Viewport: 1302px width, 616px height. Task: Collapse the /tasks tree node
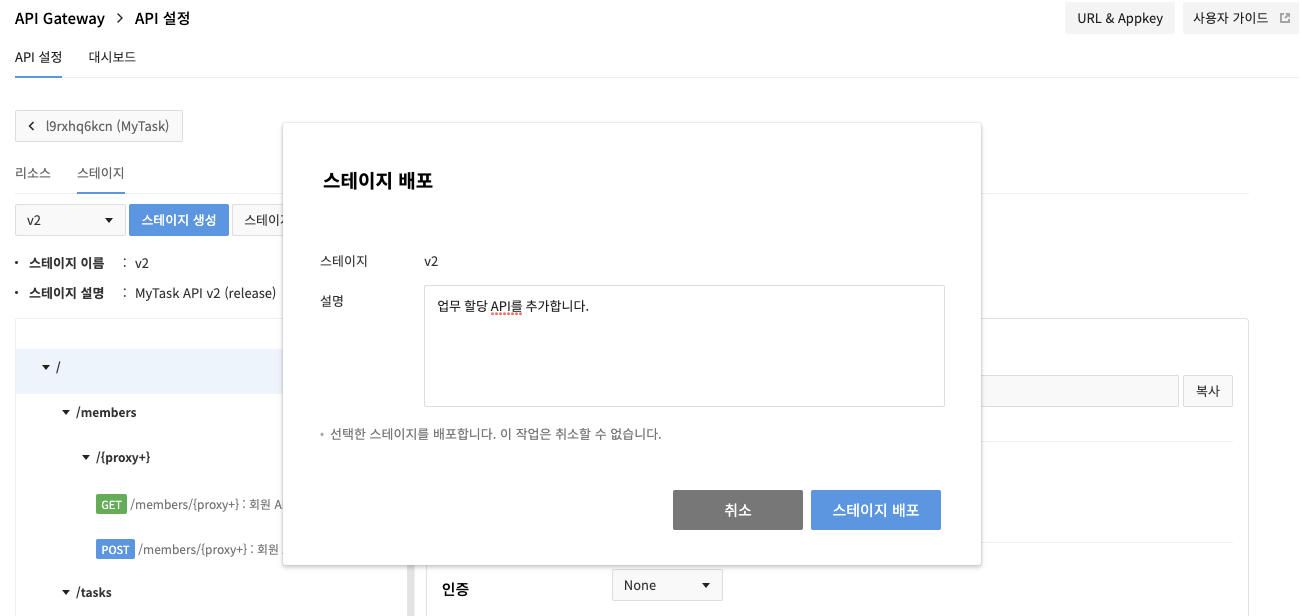(x=66, y=592)
